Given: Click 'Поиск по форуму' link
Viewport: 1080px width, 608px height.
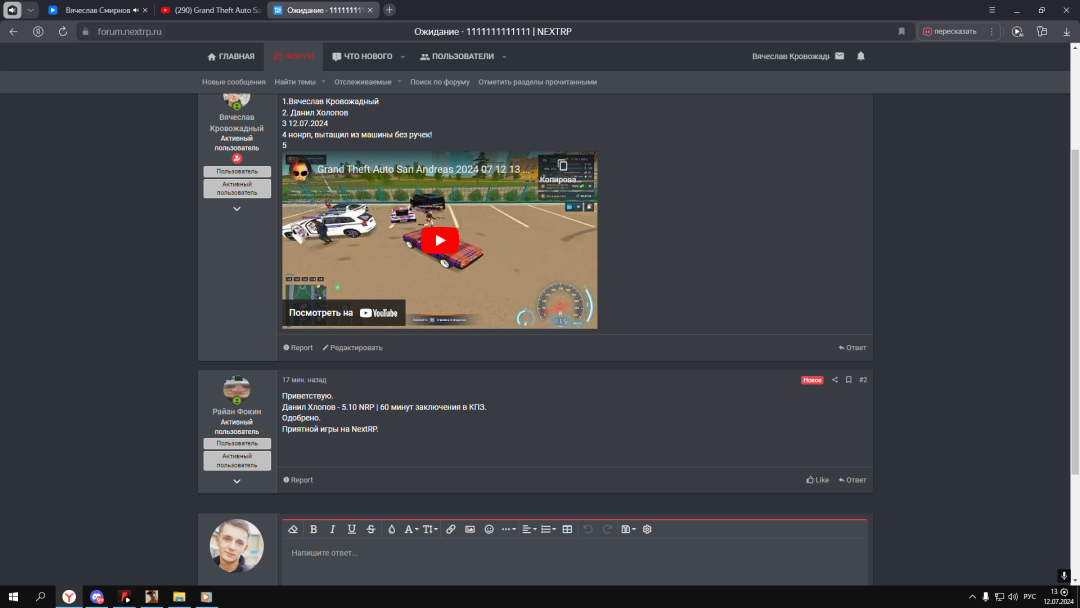Looking at the screenshot, I should click(439, 82).
